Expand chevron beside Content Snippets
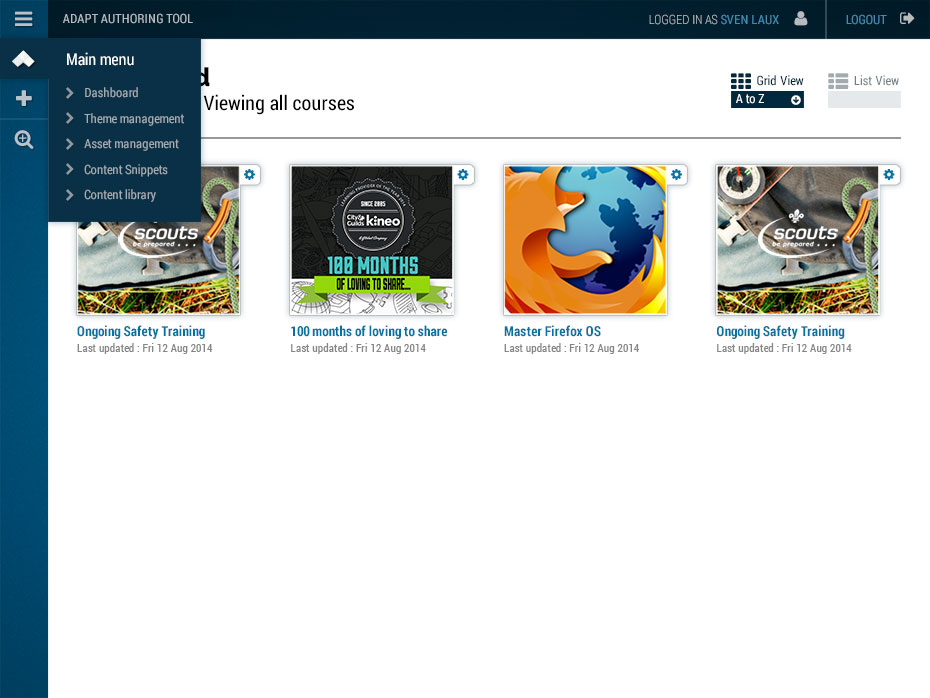Image resolution: width=930 pixels, height=698 pixels. tap(70, 169)
